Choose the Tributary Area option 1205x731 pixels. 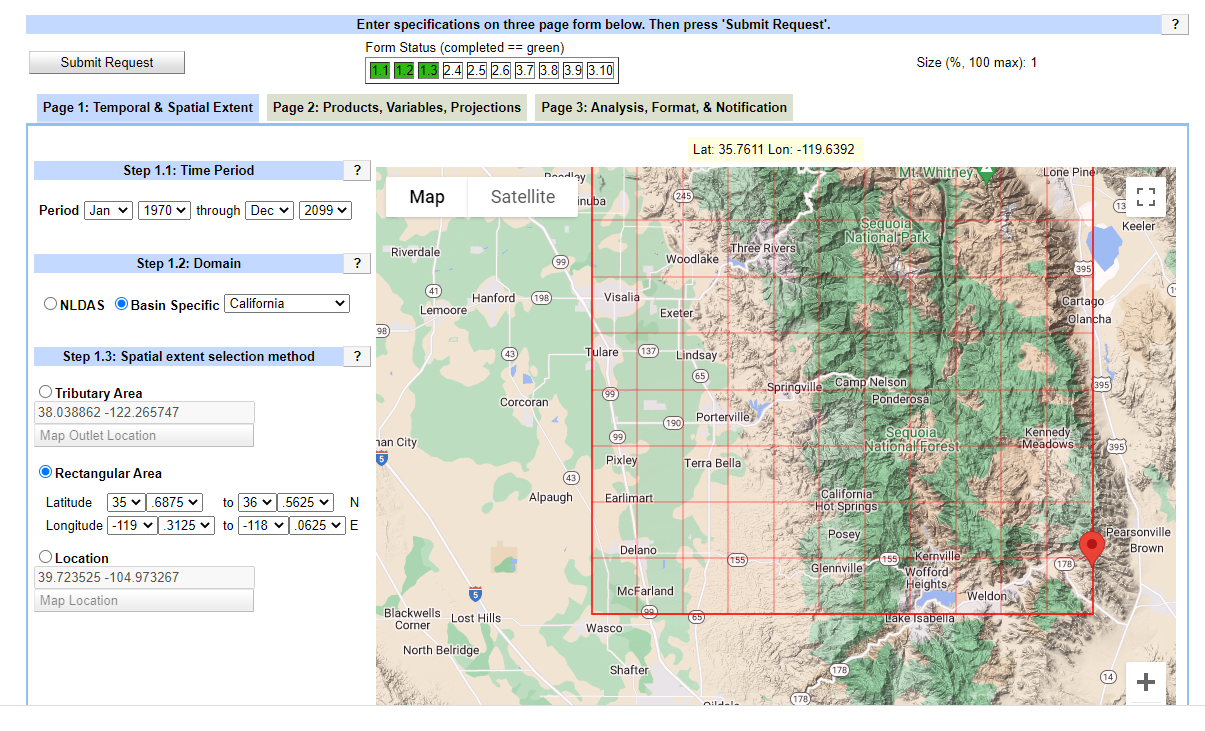[x=45, y=391]
